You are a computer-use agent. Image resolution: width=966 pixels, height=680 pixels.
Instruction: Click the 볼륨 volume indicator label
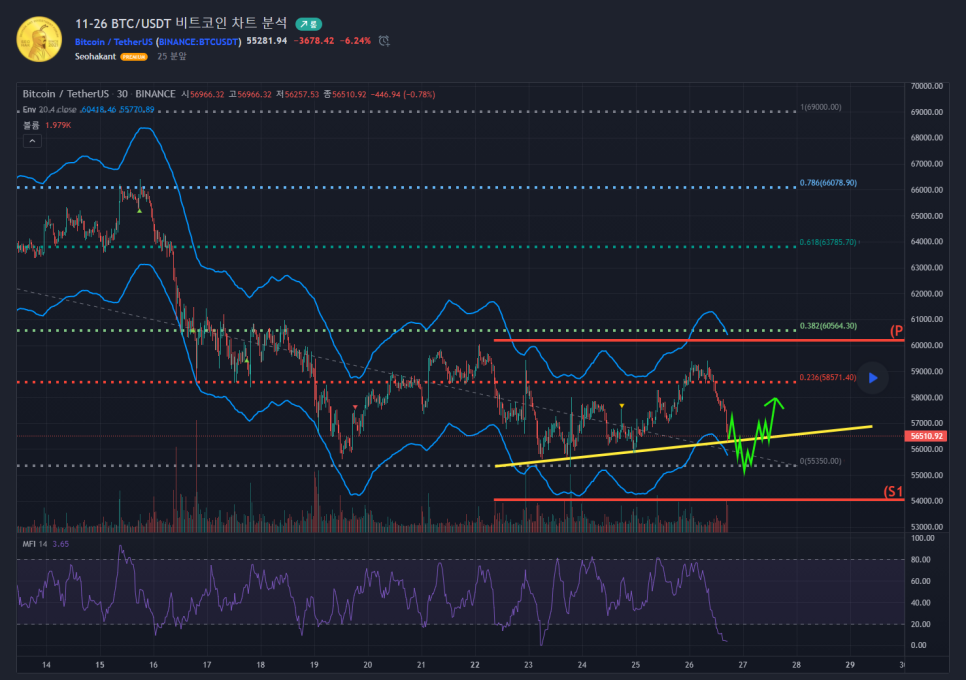31,125
